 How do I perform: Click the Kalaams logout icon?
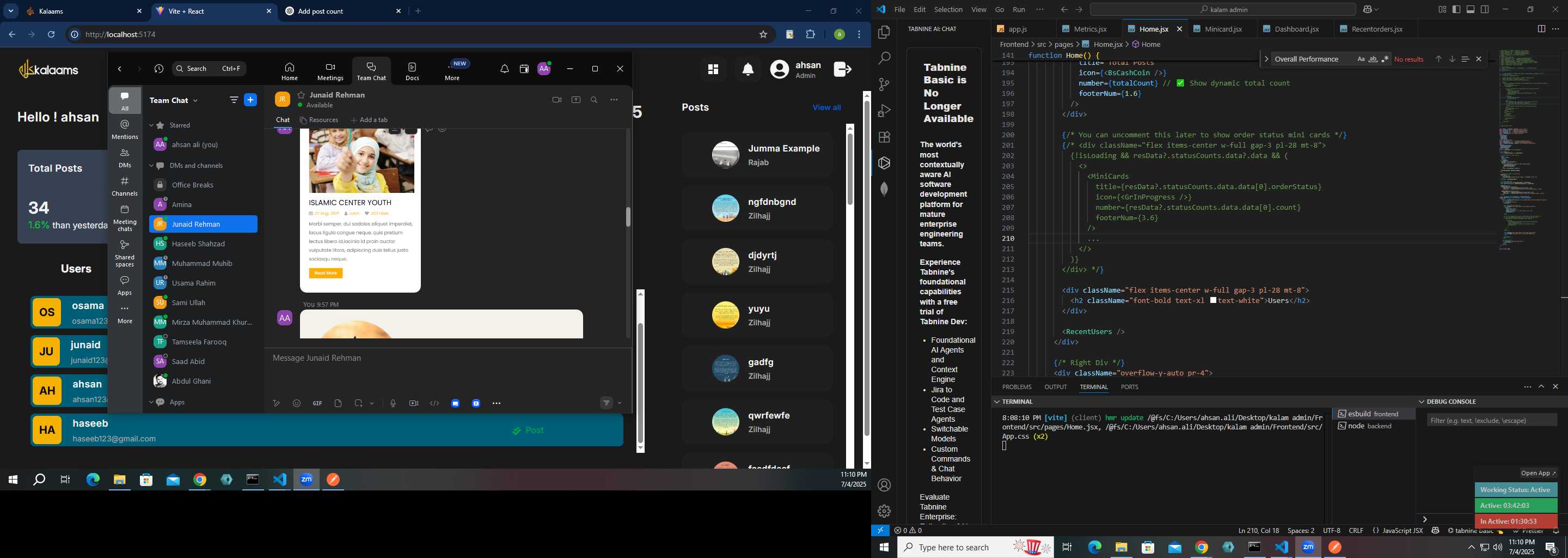pyautogui.click(x=842, y=69)
